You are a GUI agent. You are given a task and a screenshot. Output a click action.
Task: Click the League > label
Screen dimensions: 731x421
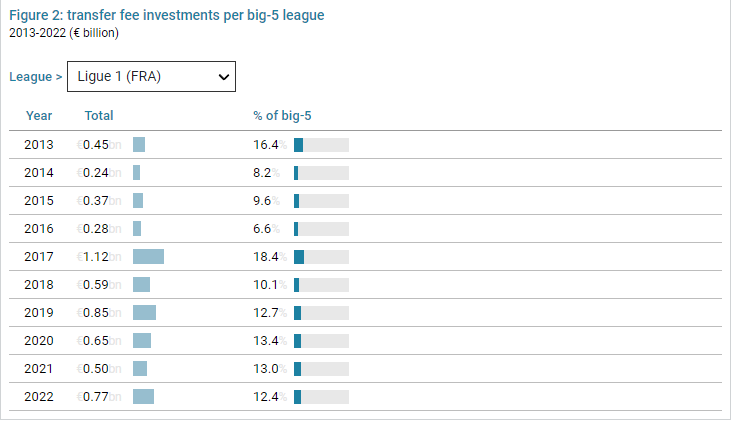pos(35,76)
